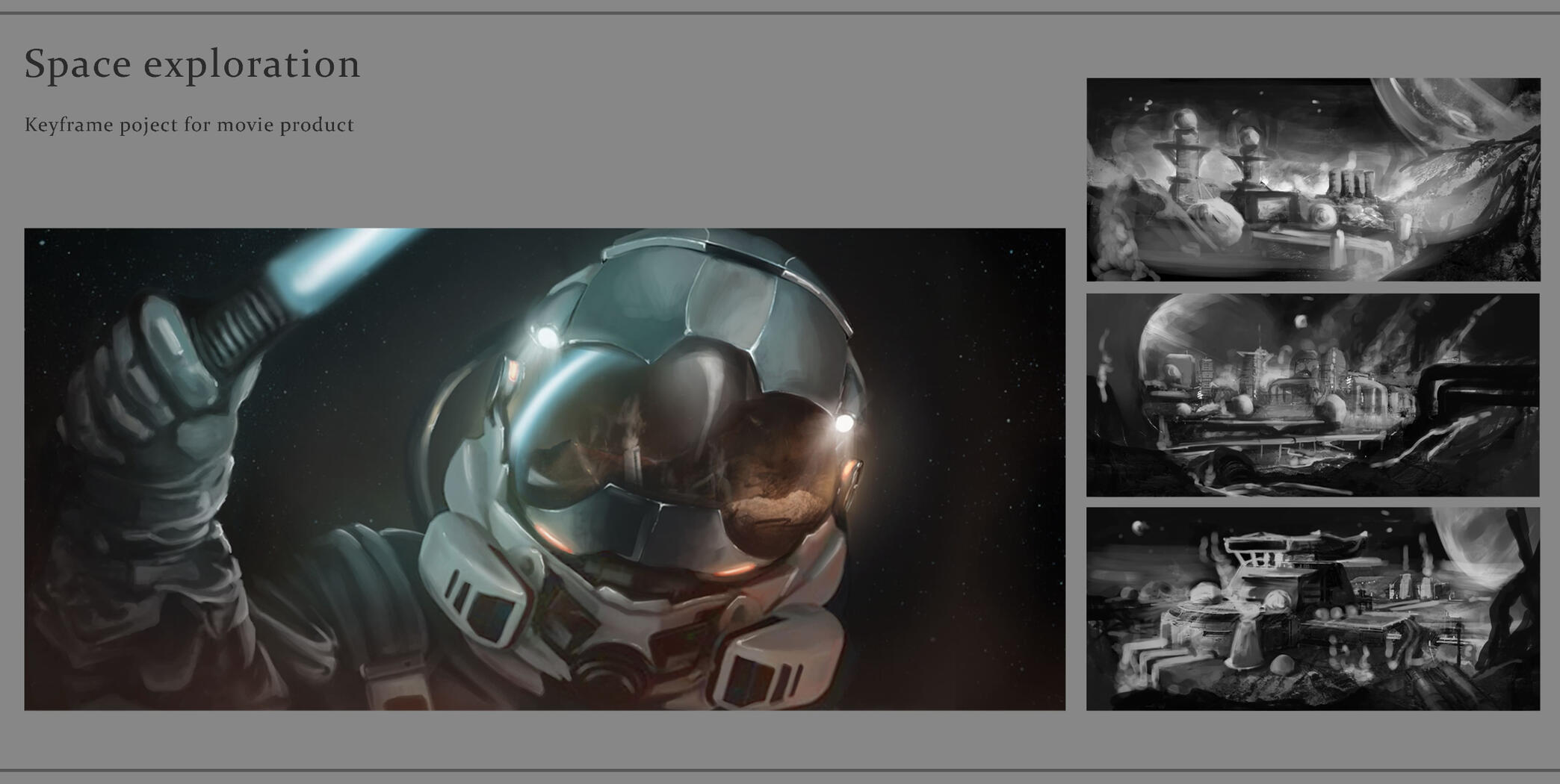Open the middle domed city sketch thumbnail
The width and height of the screenshot is (1560, 784).
tap(1313, 395)
